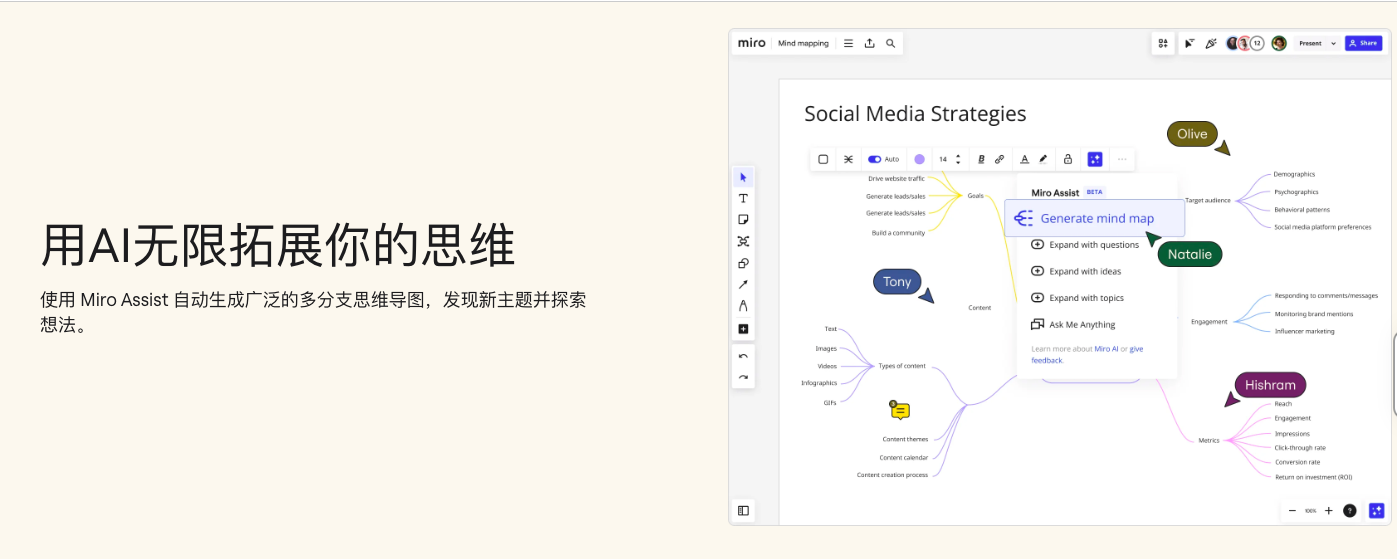This screenshot has width=1397, height=559.
Task: Click the lock icon in toolbar
Action: click(1068, 159)
